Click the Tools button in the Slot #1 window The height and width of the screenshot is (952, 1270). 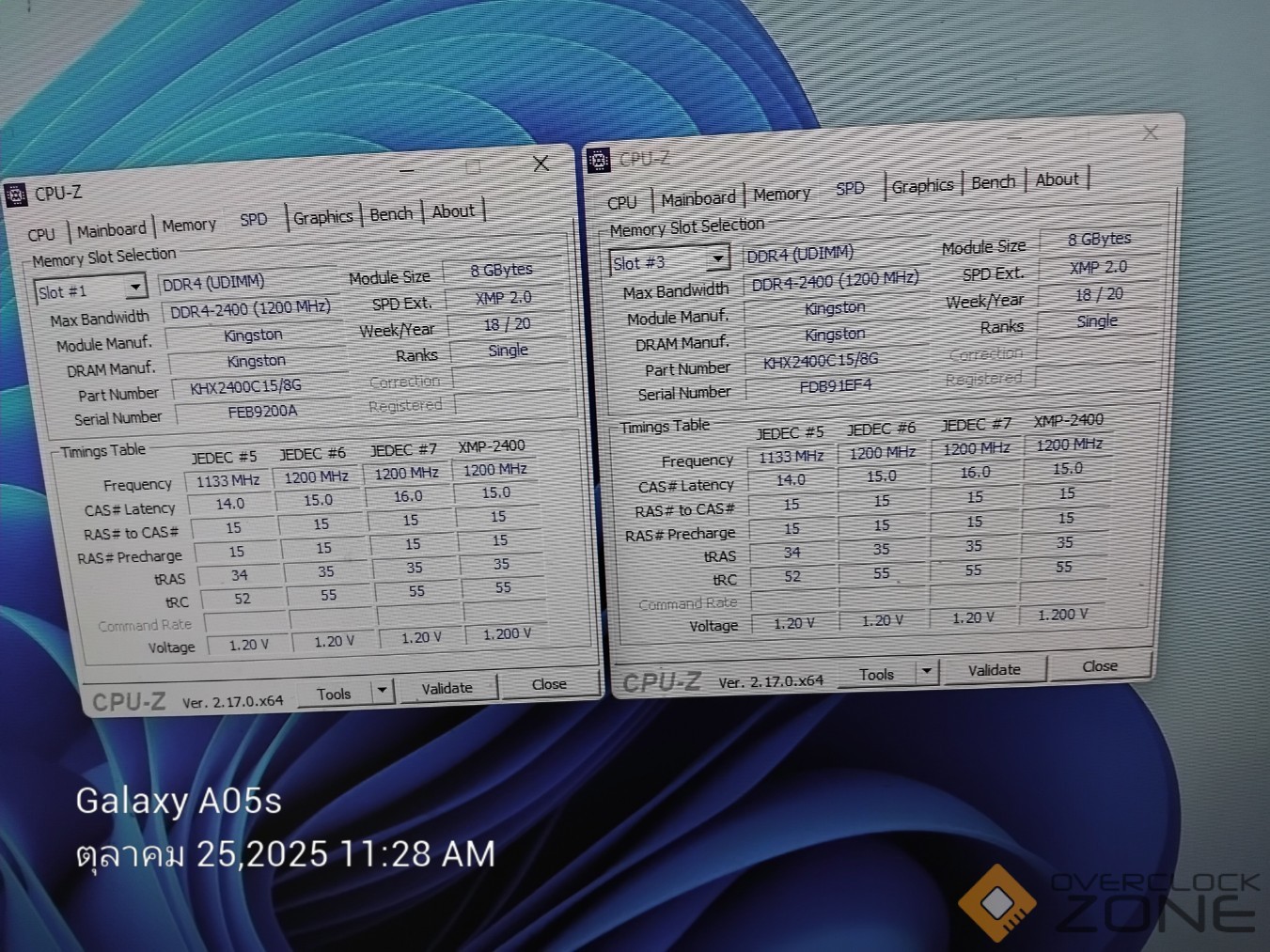[x=334, y=694]
